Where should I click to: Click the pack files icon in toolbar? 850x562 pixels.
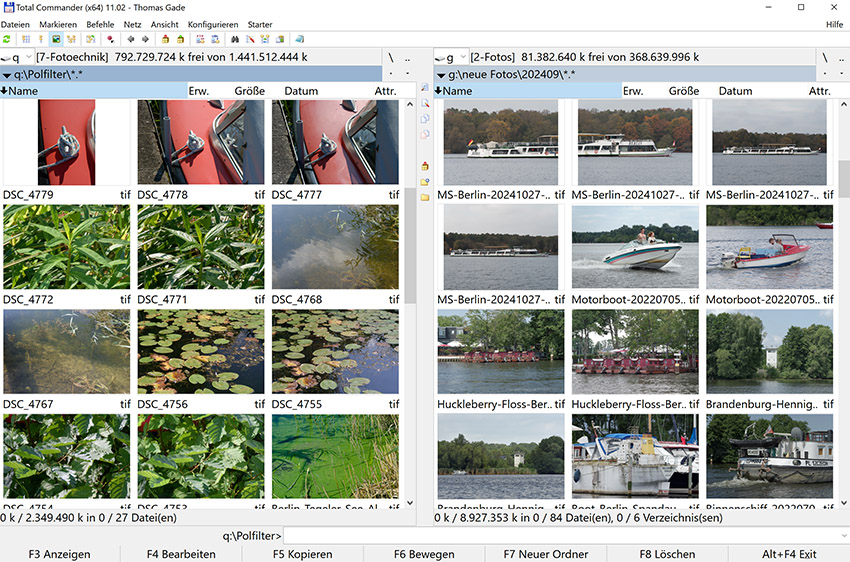tap(165, 39)
